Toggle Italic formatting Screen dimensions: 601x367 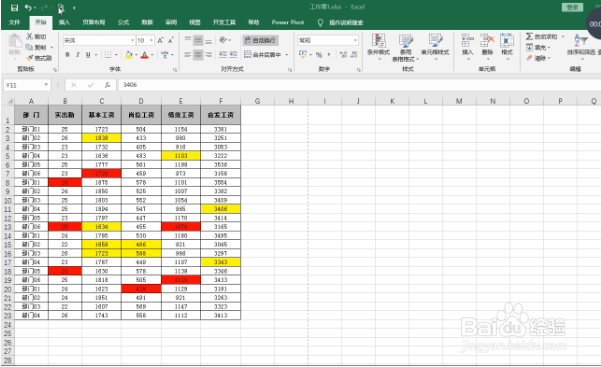(77, 55)
